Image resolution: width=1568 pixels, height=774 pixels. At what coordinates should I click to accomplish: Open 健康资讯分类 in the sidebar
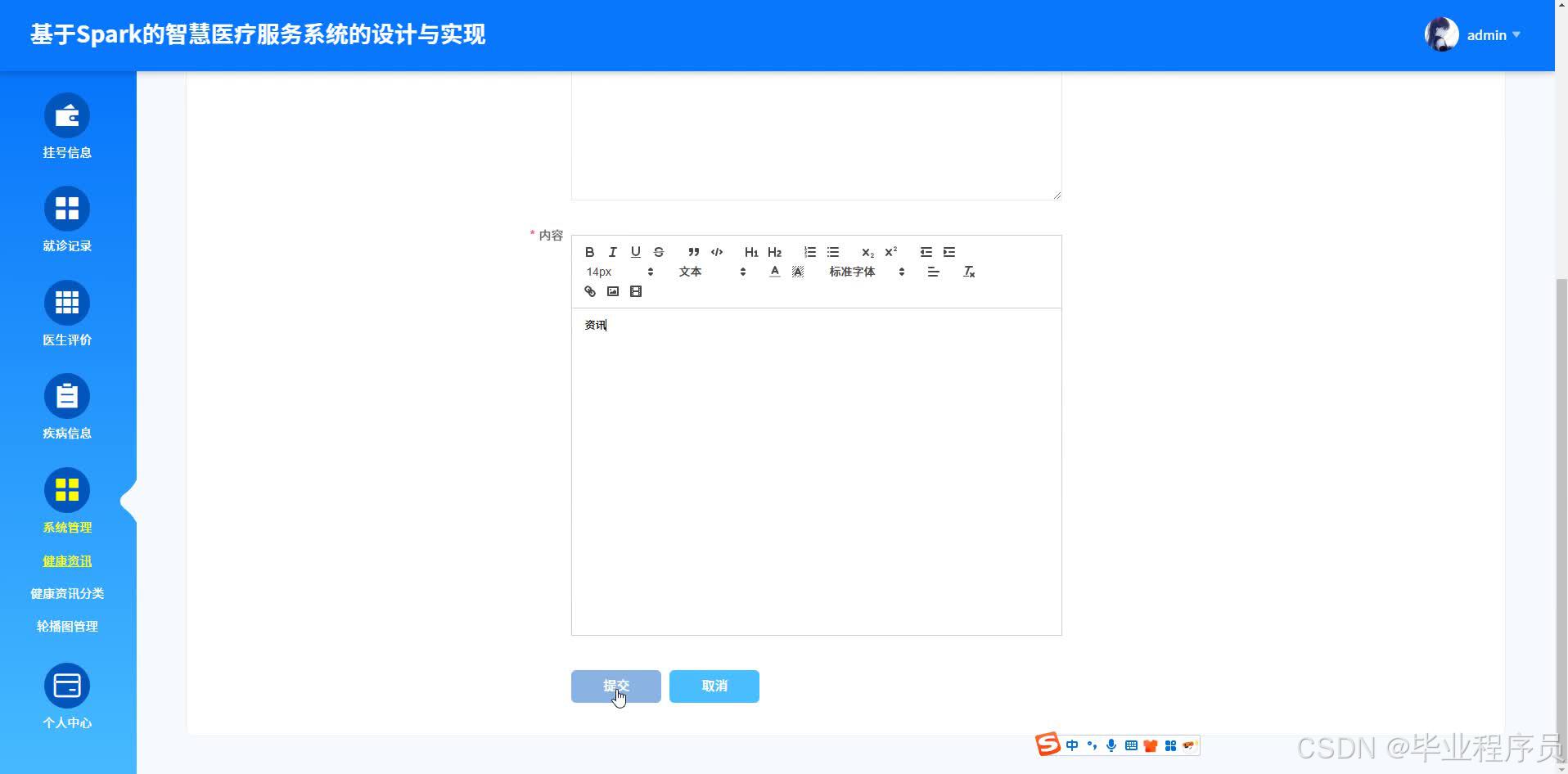coord(67,592)
